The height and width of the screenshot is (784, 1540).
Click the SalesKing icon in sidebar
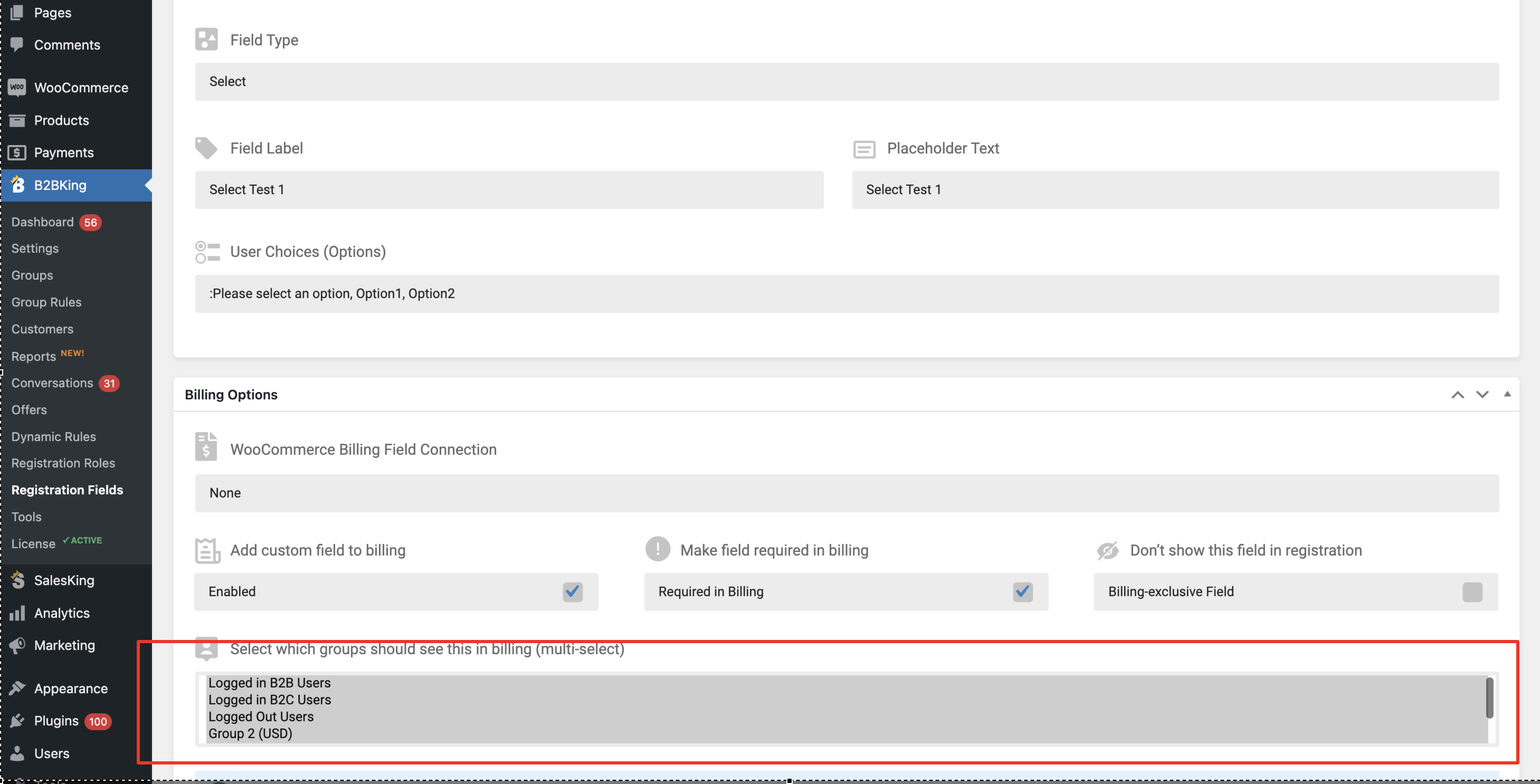click(x=18, y=580)
